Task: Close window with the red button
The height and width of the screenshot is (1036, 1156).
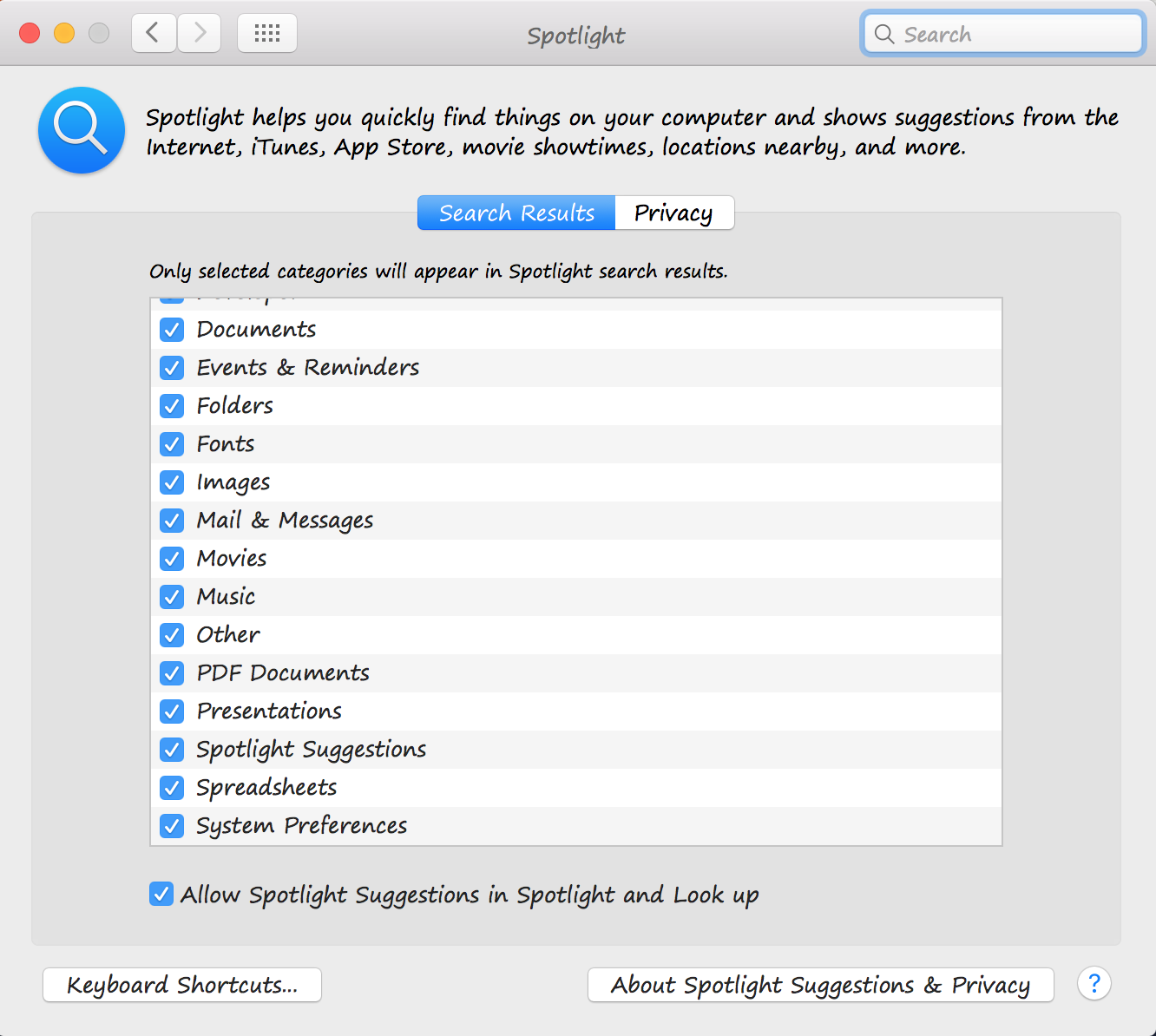Action: click(x=30, y=33)
